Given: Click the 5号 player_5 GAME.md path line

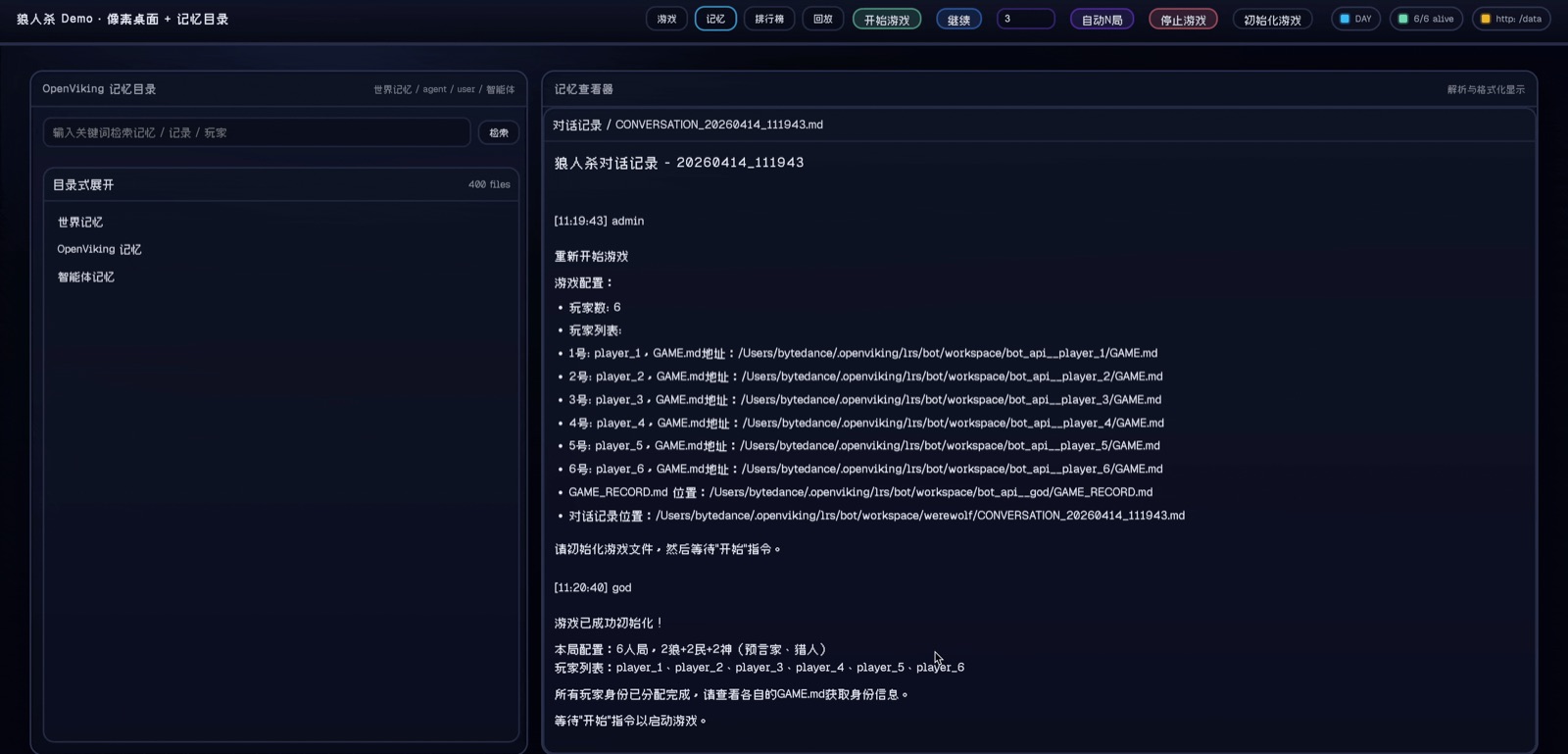Looking at the screenshot, I should point(864,446).
